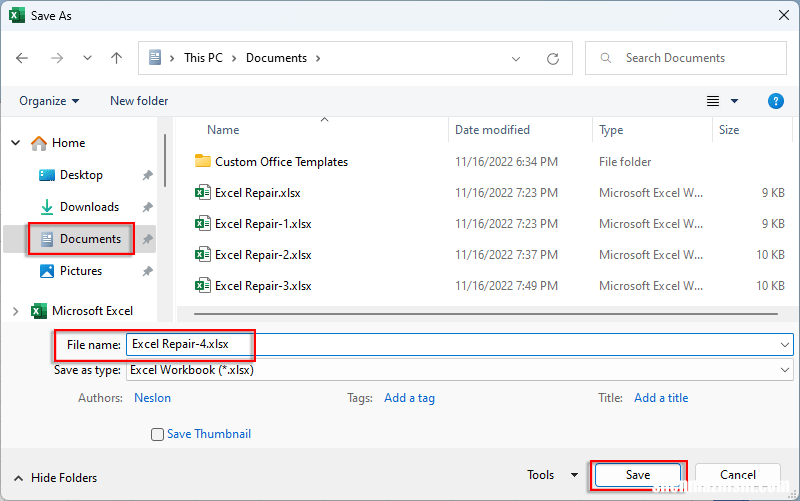Click 11/16/2022 7:49 PM date cell
800x501 pixels.
506,286
